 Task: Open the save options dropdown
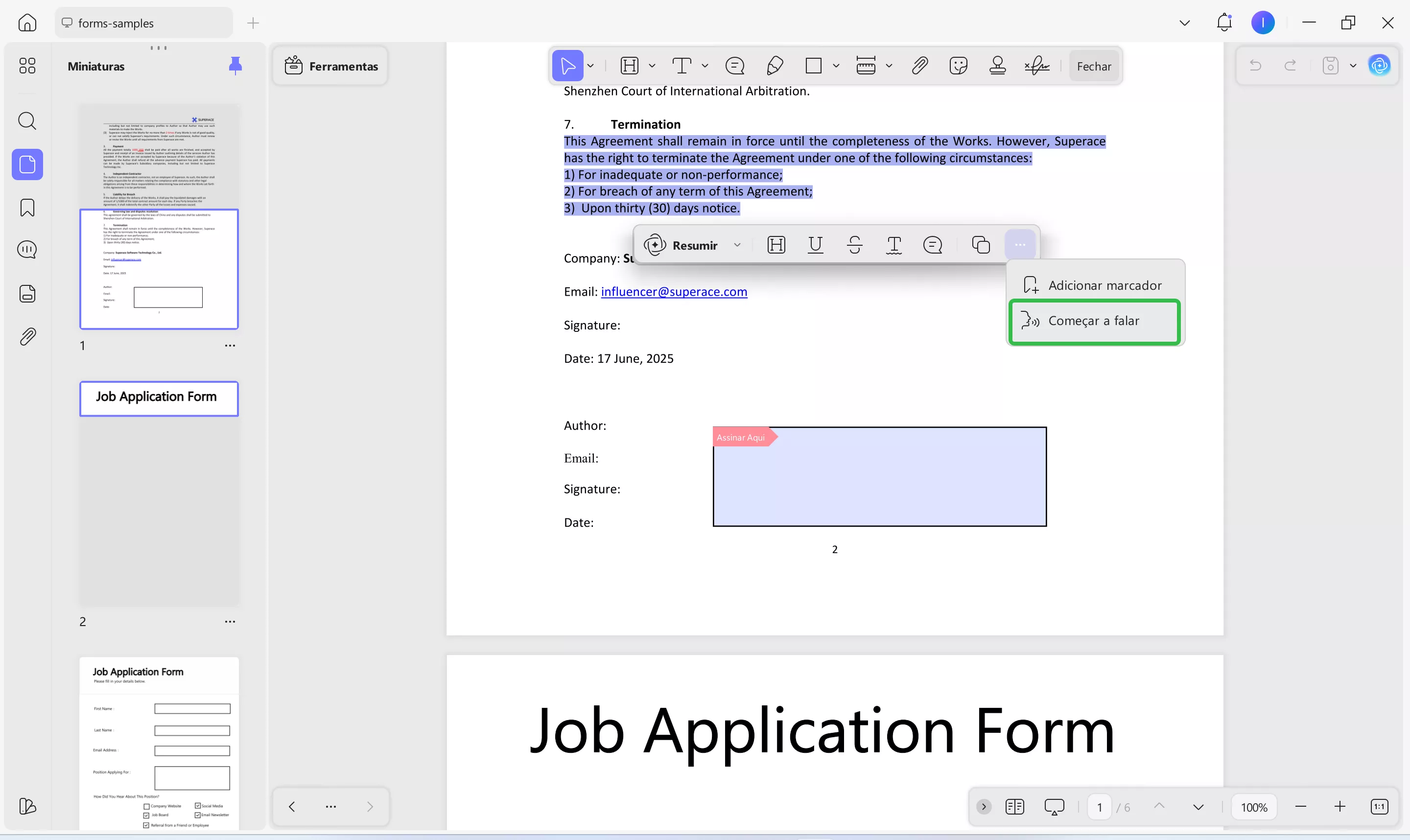click(x=1353, y=66)
